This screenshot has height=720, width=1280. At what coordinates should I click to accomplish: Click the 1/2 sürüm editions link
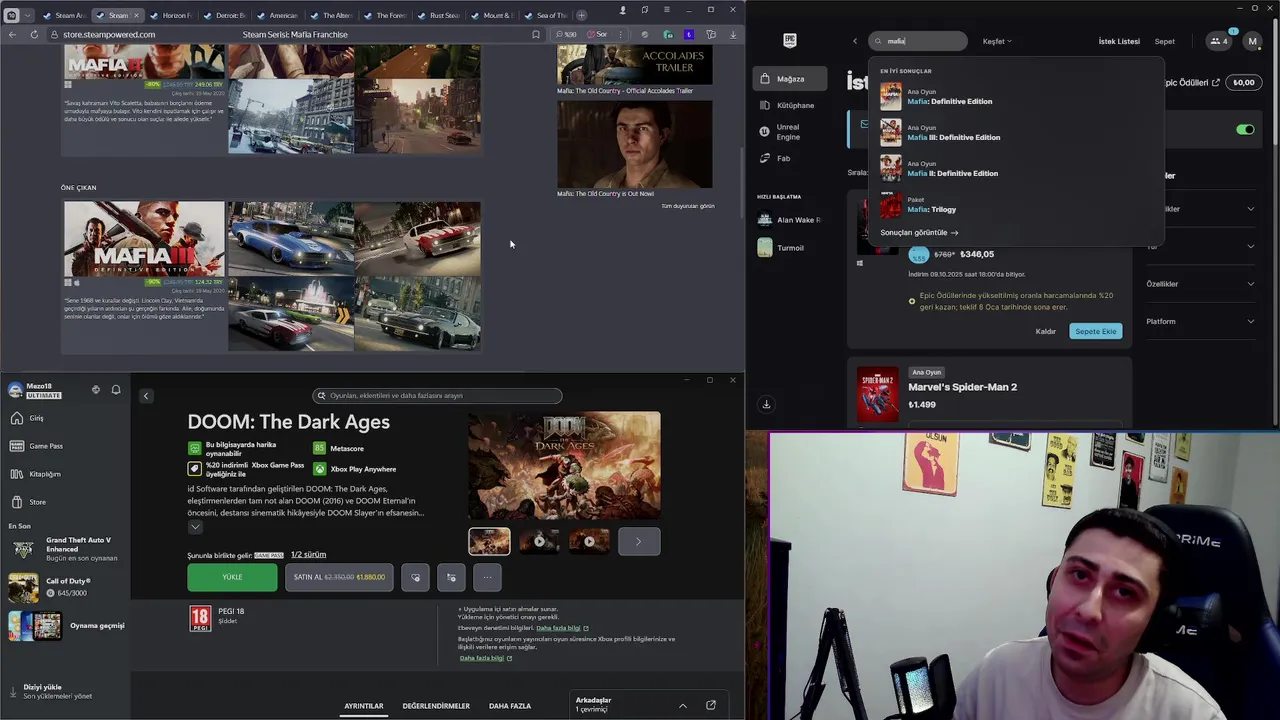(x=308, y=554)
